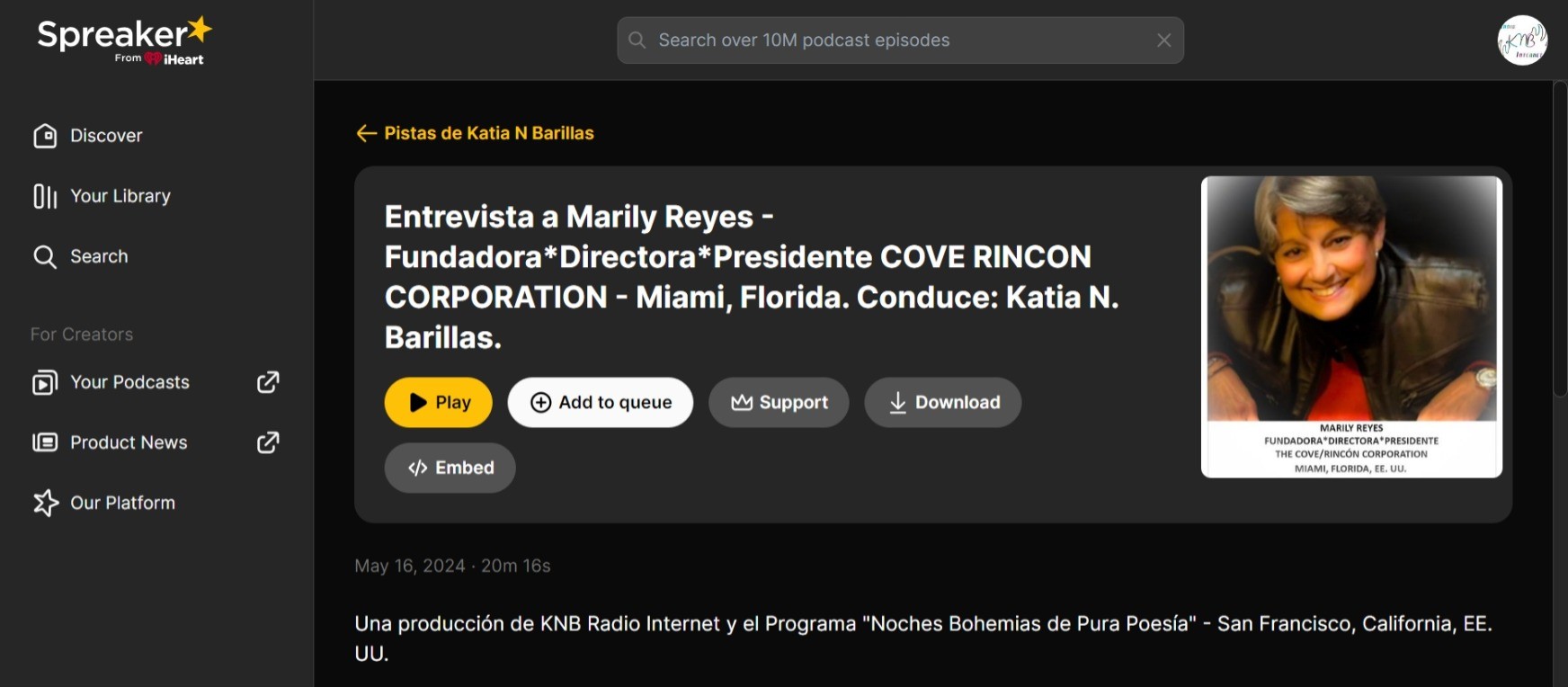The height and width of the screenshot is (687, 1568).
Task: Open Search in the sidebar
Action: click(x=81, y=256)
